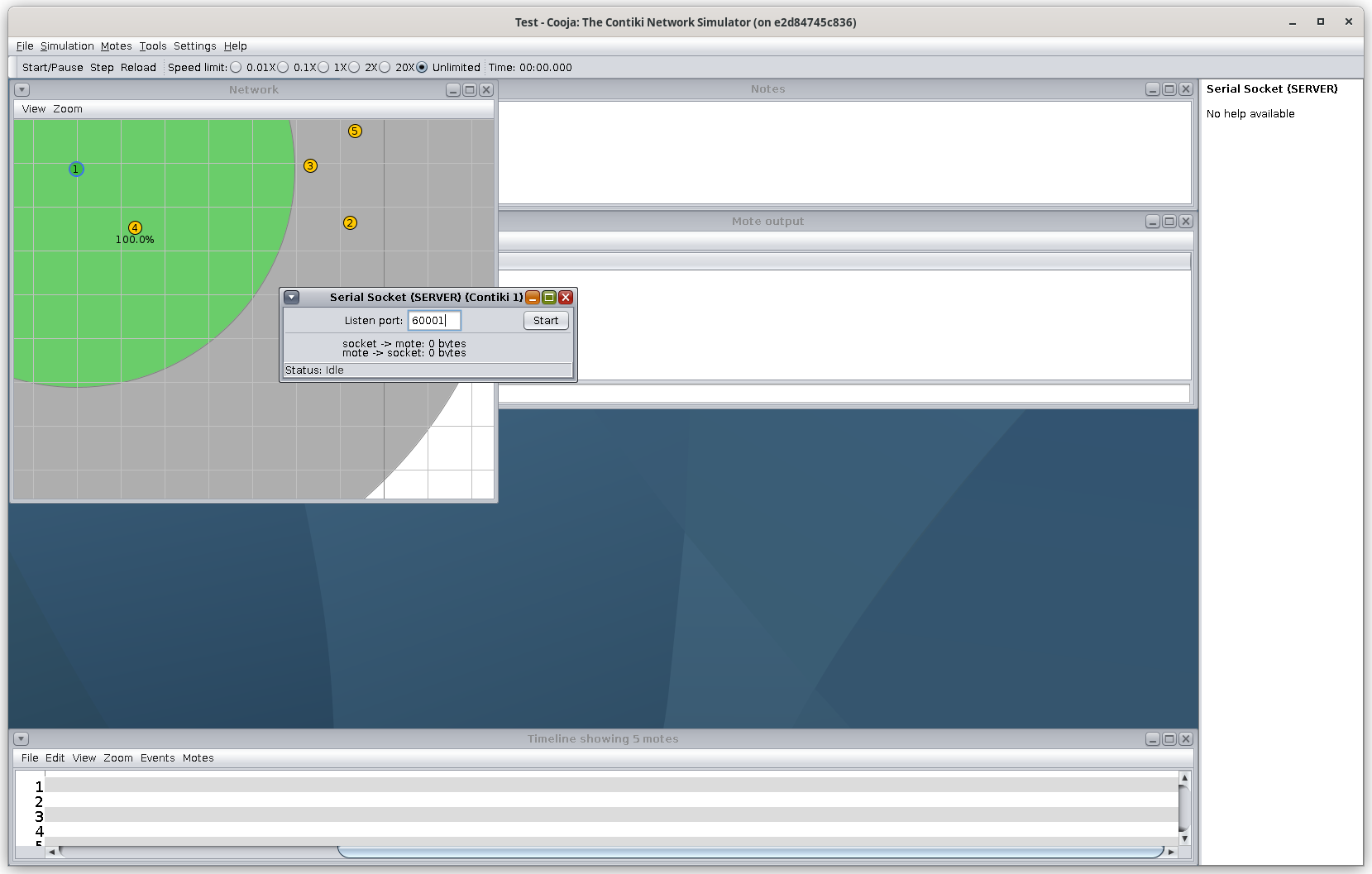
Task: Click Timeline horizontal scrollbar thumb
Action: 751,852
